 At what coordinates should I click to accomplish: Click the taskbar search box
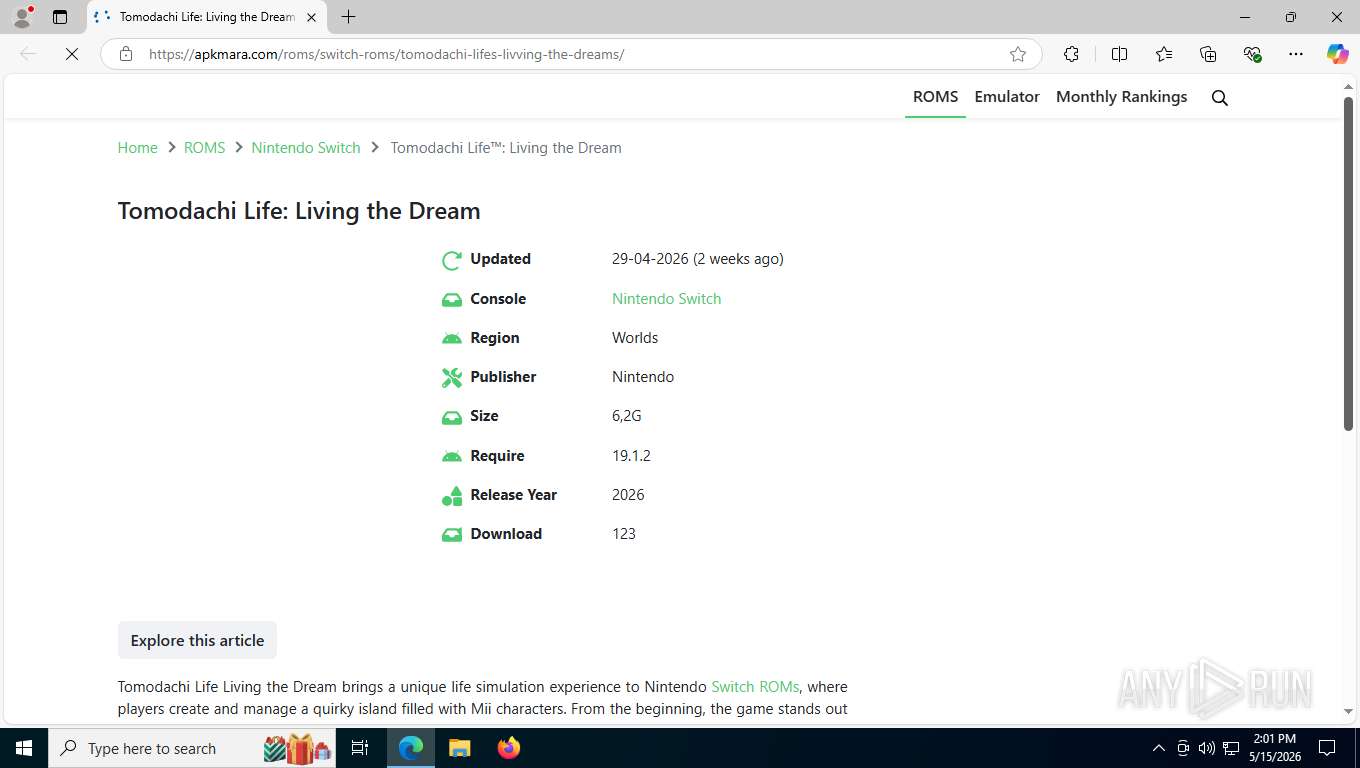pos(193,748)
